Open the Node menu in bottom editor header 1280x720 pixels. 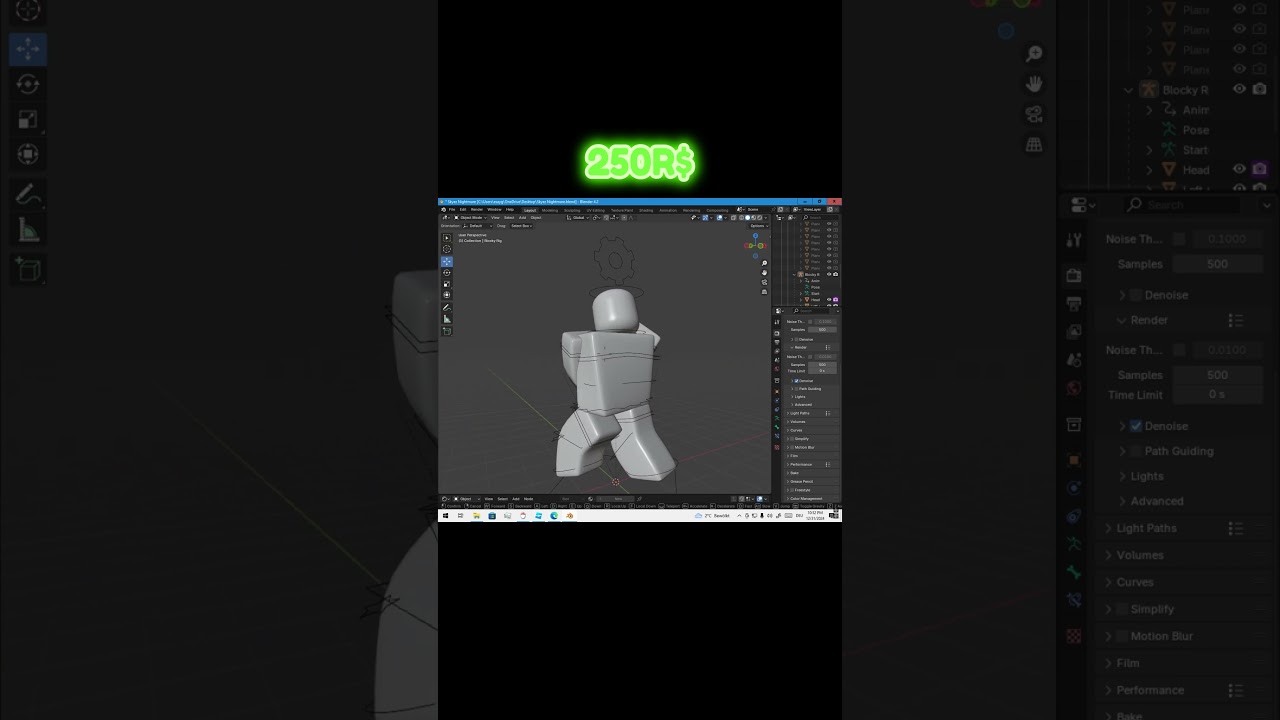coord(528,499)
